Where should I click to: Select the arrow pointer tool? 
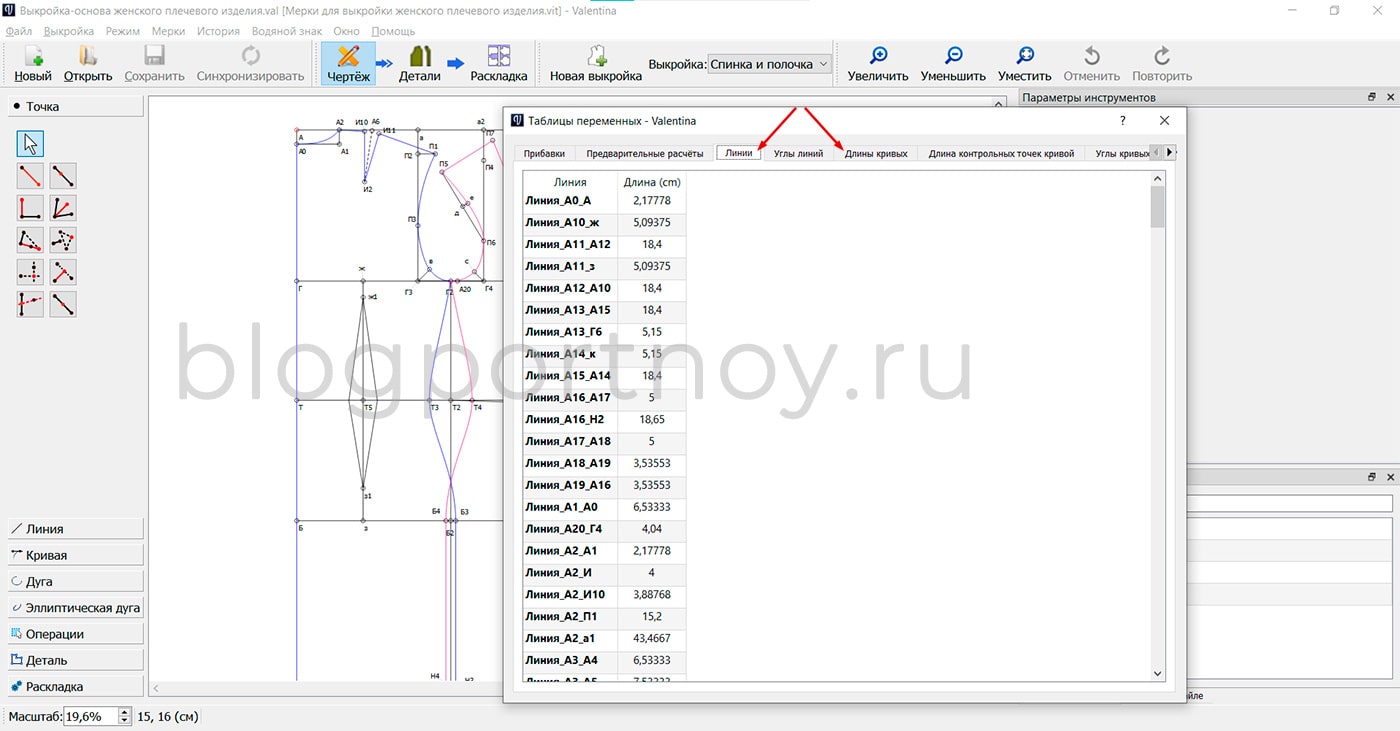click(30, 143)
